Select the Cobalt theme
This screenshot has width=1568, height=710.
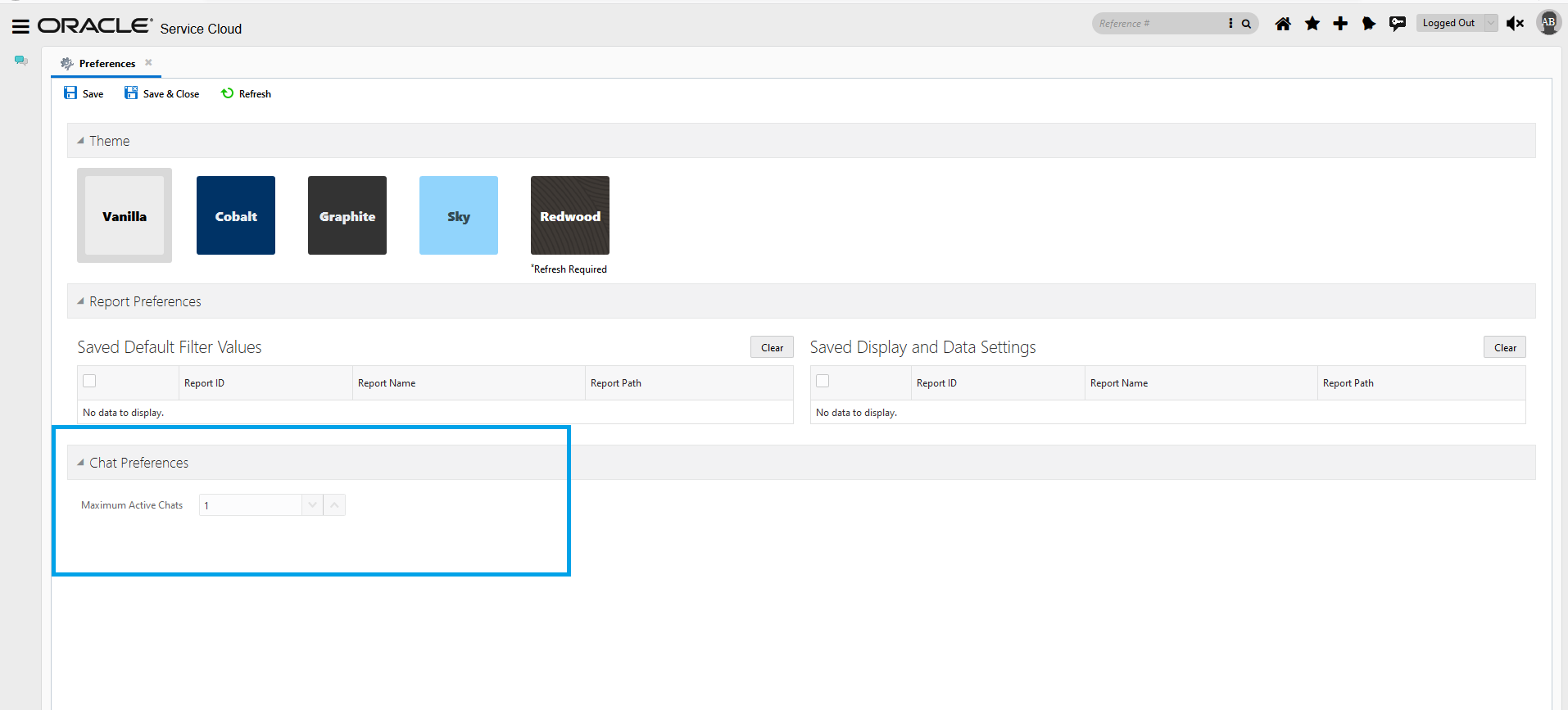pyautogui.click(x=236, y=215)
